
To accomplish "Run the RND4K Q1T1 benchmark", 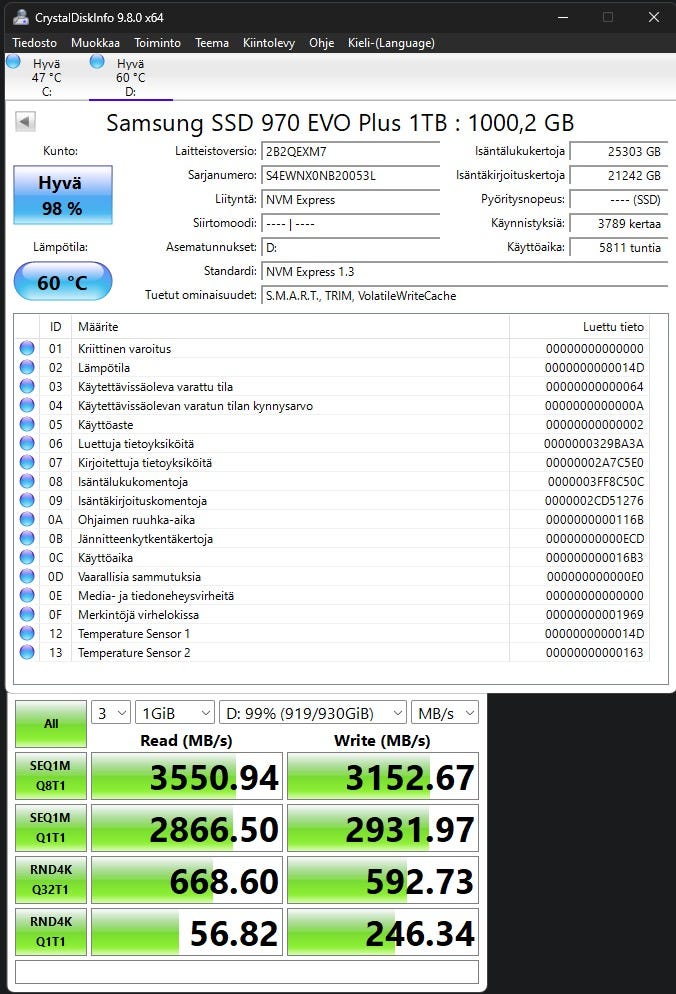I will click(51, 931).
